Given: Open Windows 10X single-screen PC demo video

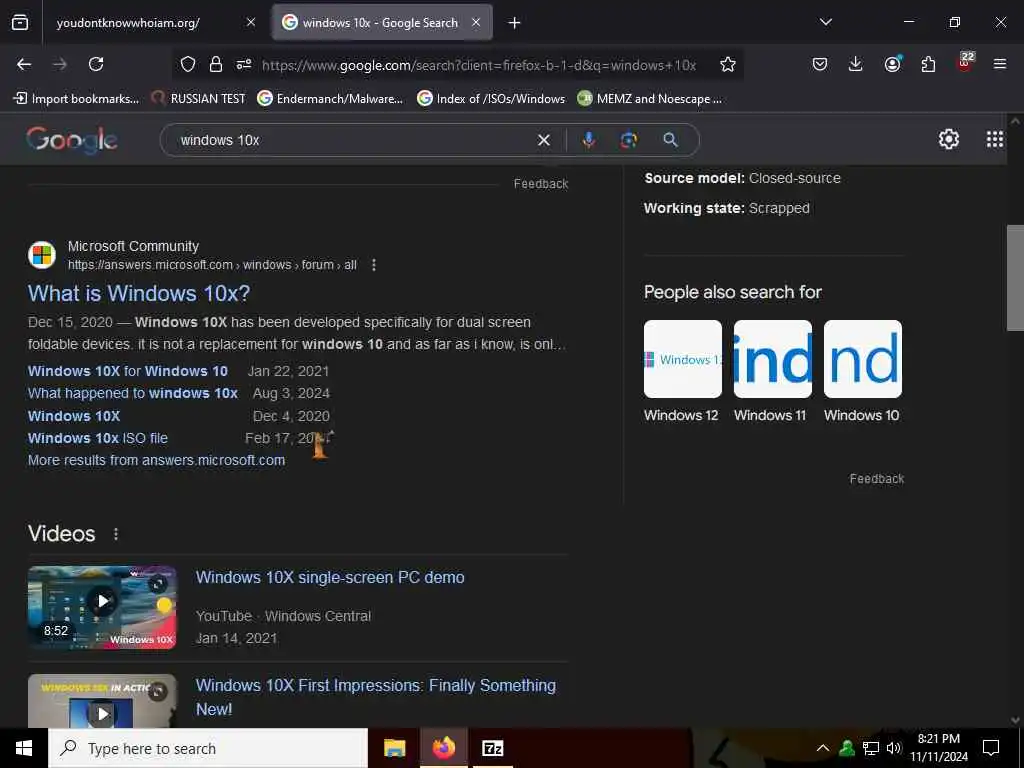Looking at the screenshot, I should (330, 577).
